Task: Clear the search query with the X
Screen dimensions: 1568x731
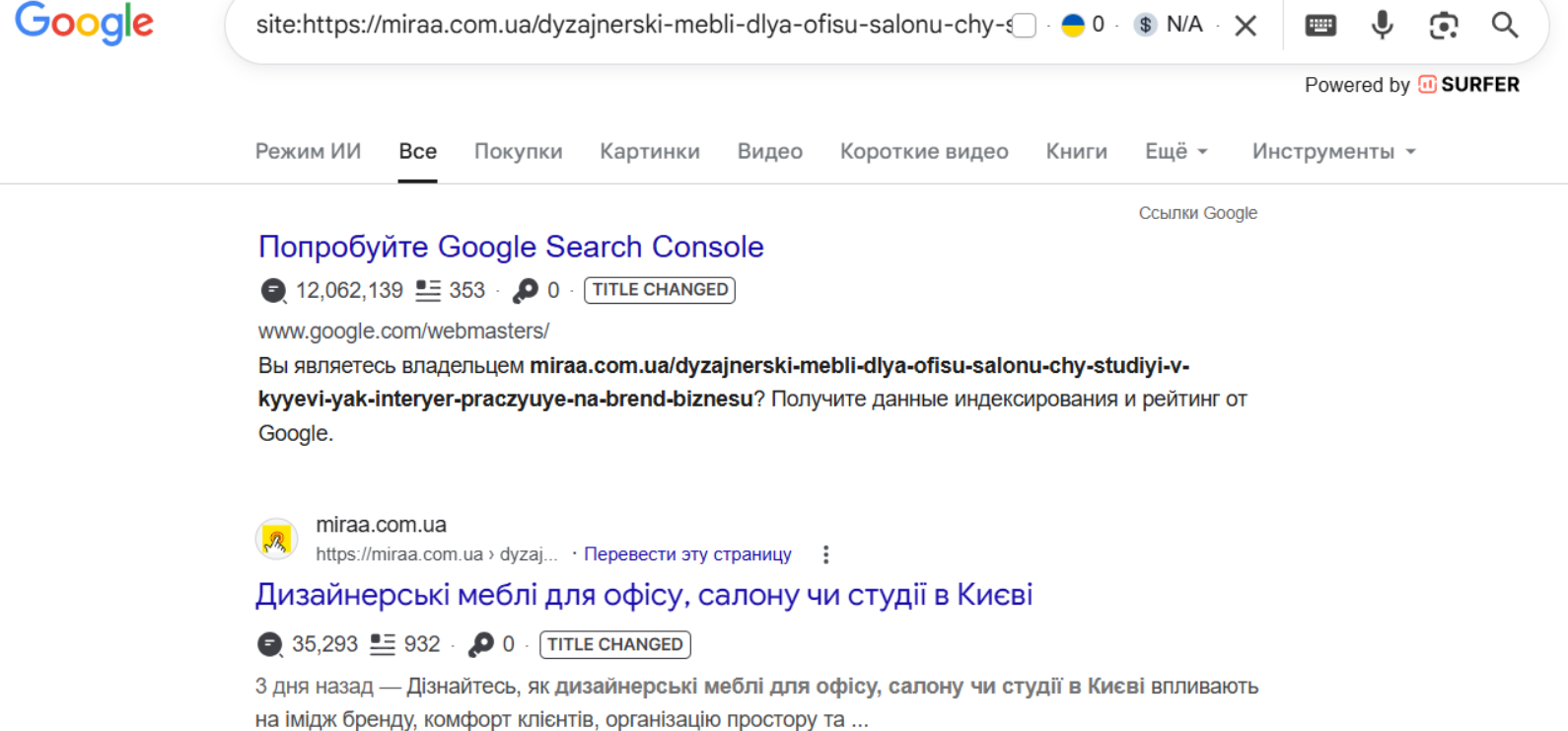Action: [x=1247, y=26]
